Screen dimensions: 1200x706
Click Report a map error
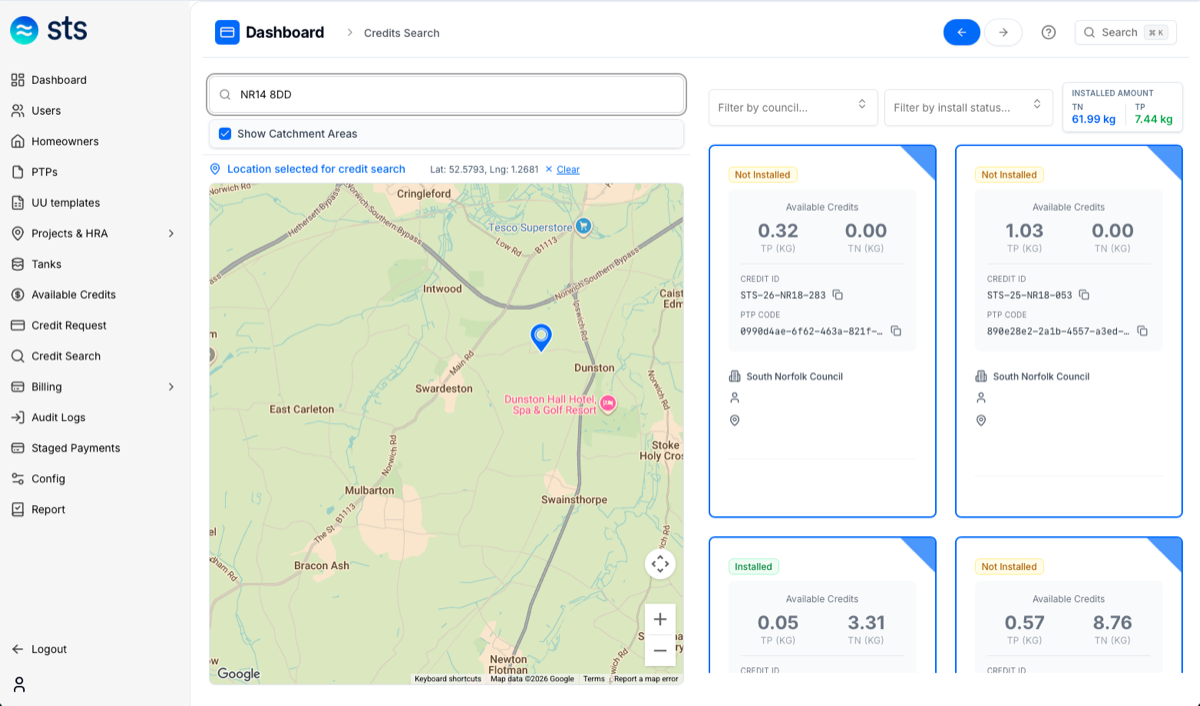pos(646,679)
